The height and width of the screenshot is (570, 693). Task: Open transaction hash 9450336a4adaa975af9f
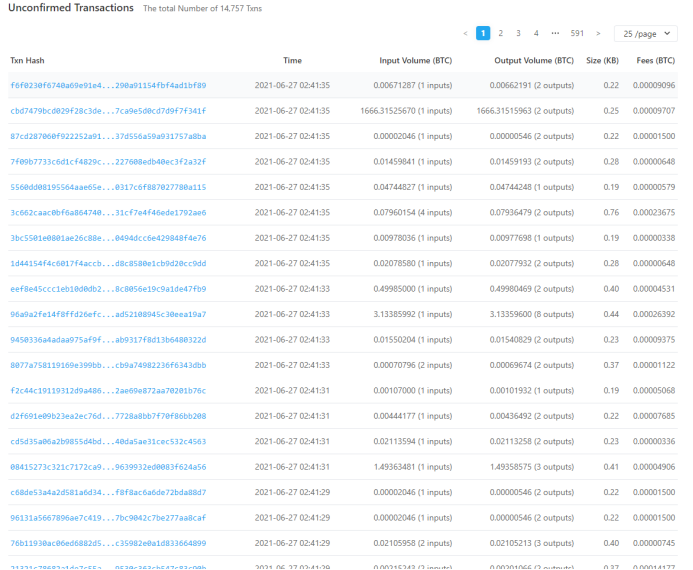coord(108,340)
